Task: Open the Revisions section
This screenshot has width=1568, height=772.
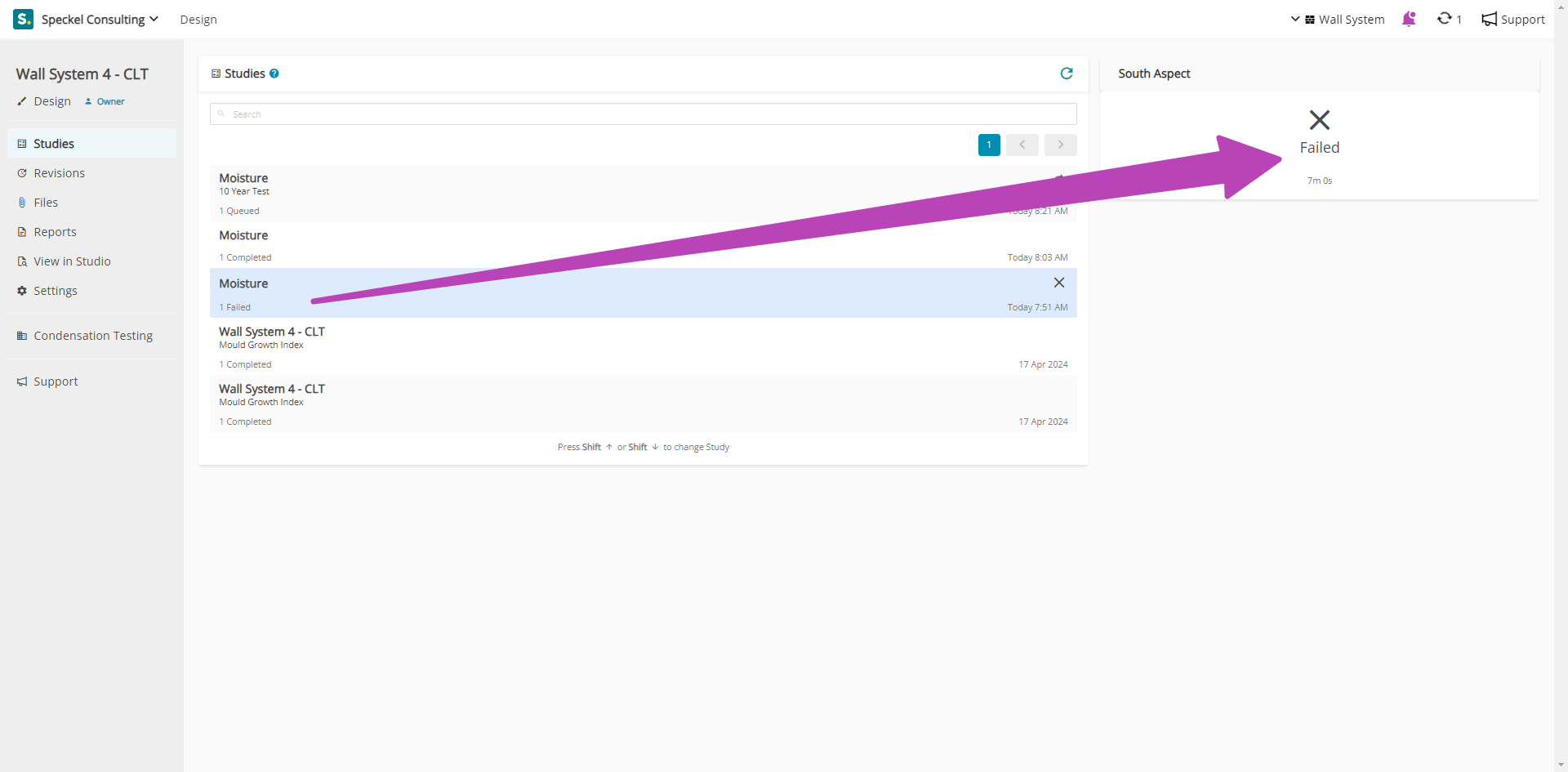Action: point(59,173)
